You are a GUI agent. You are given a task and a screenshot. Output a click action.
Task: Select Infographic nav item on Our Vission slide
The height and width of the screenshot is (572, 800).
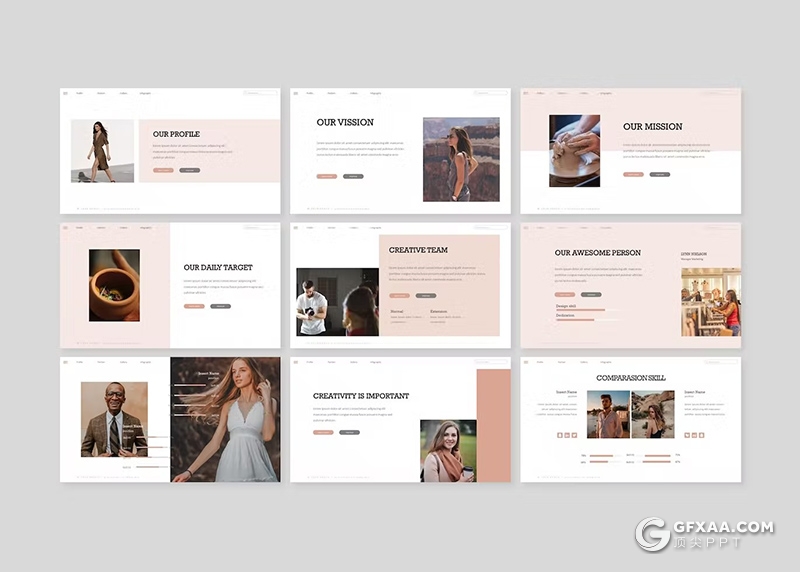376,94
